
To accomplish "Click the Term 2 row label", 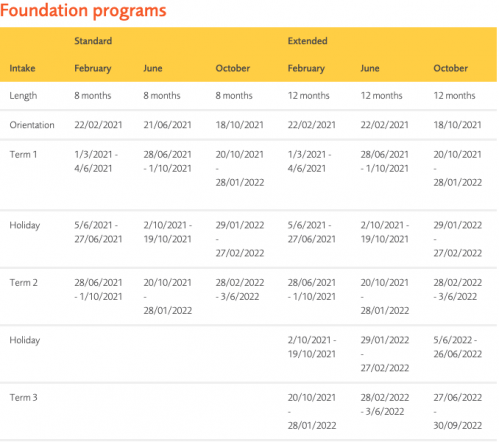I will coord(23,283).
